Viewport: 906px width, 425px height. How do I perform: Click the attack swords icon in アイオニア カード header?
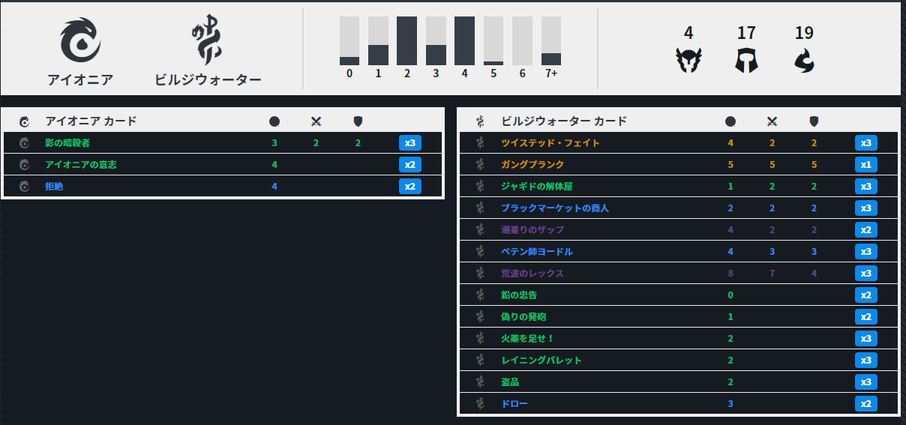pyautogui.click(x=316, y=121)
